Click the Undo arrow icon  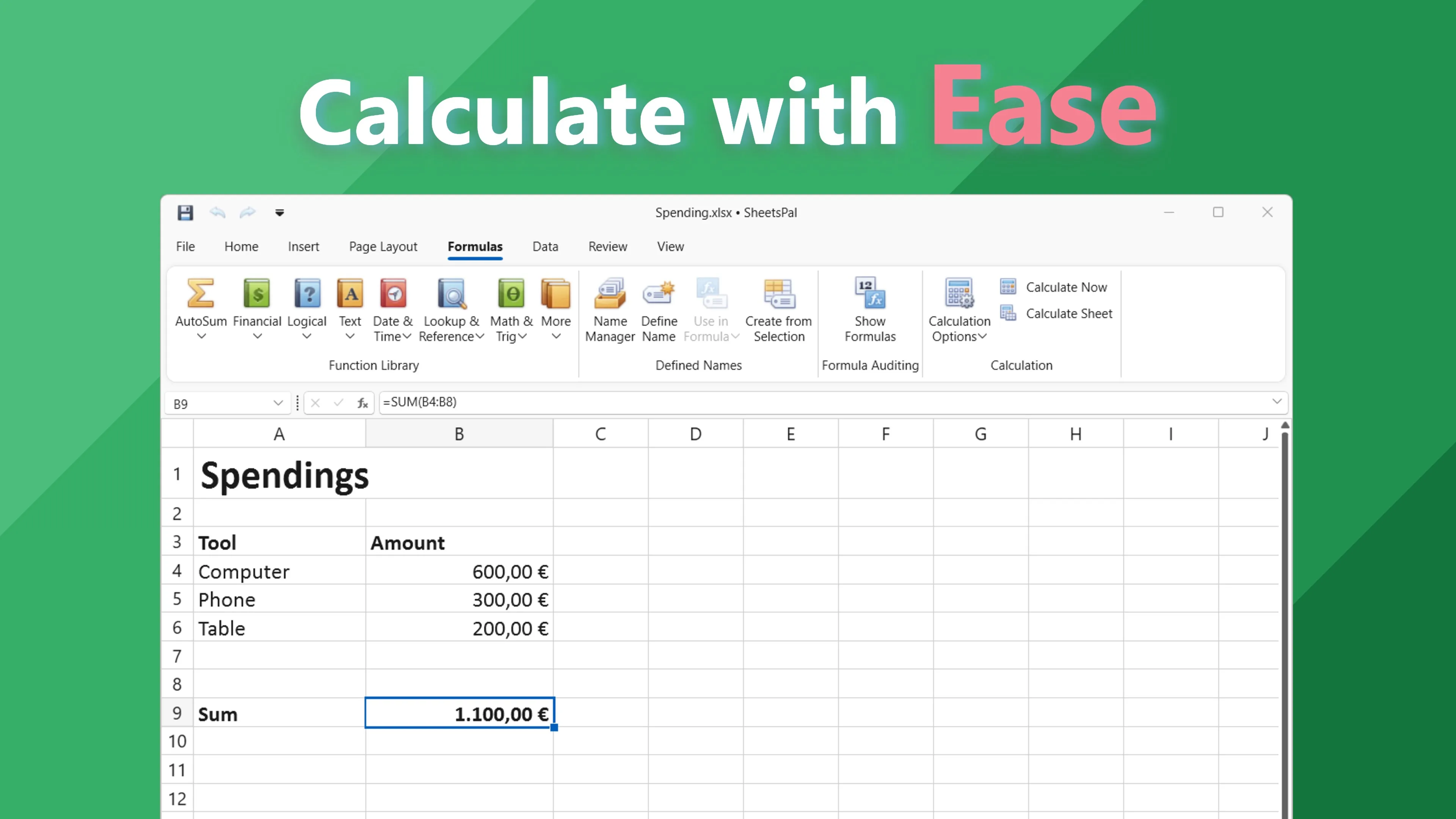[x=218, y=212]
